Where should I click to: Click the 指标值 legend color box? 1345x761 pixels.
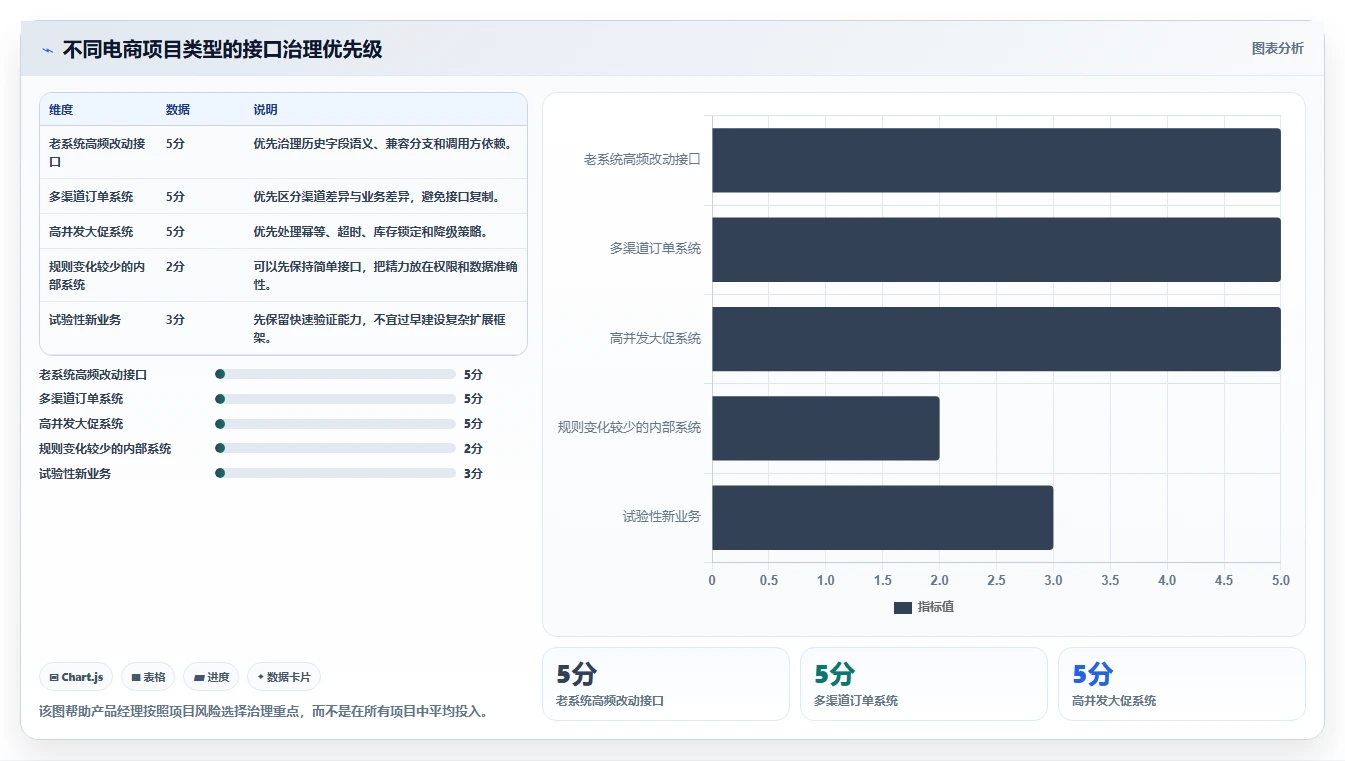(902, 608)
